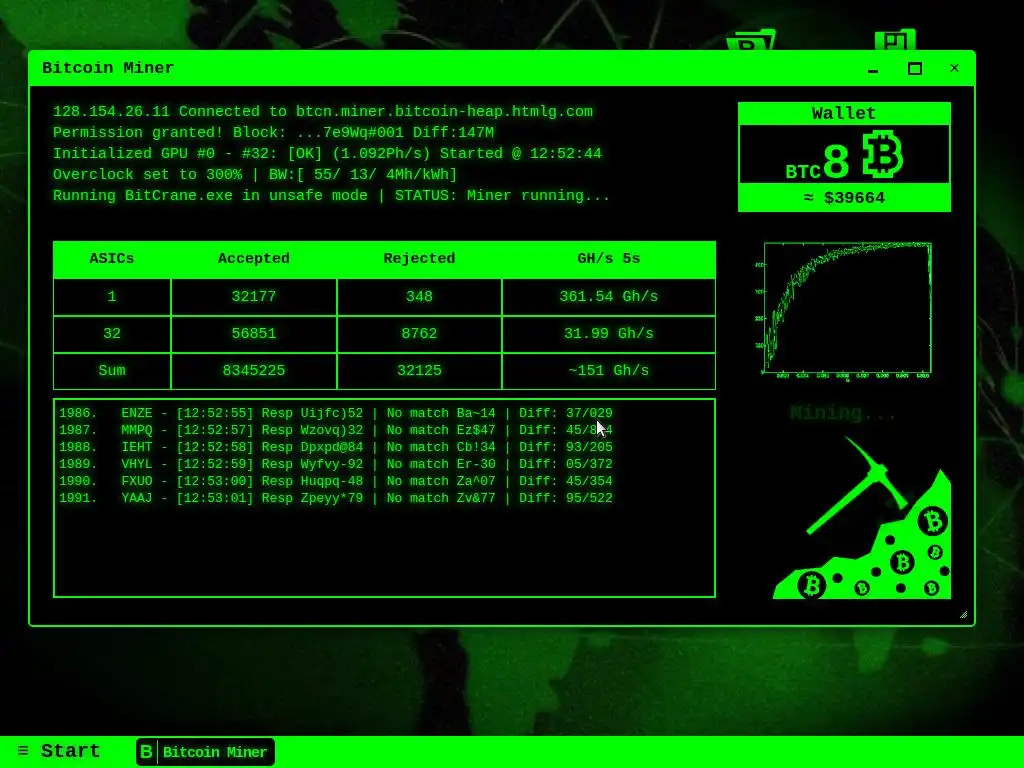This screenshot has height=768, width=1024.
Task: Click log entry 1991 YAAJ
Action: pos(336,498)
